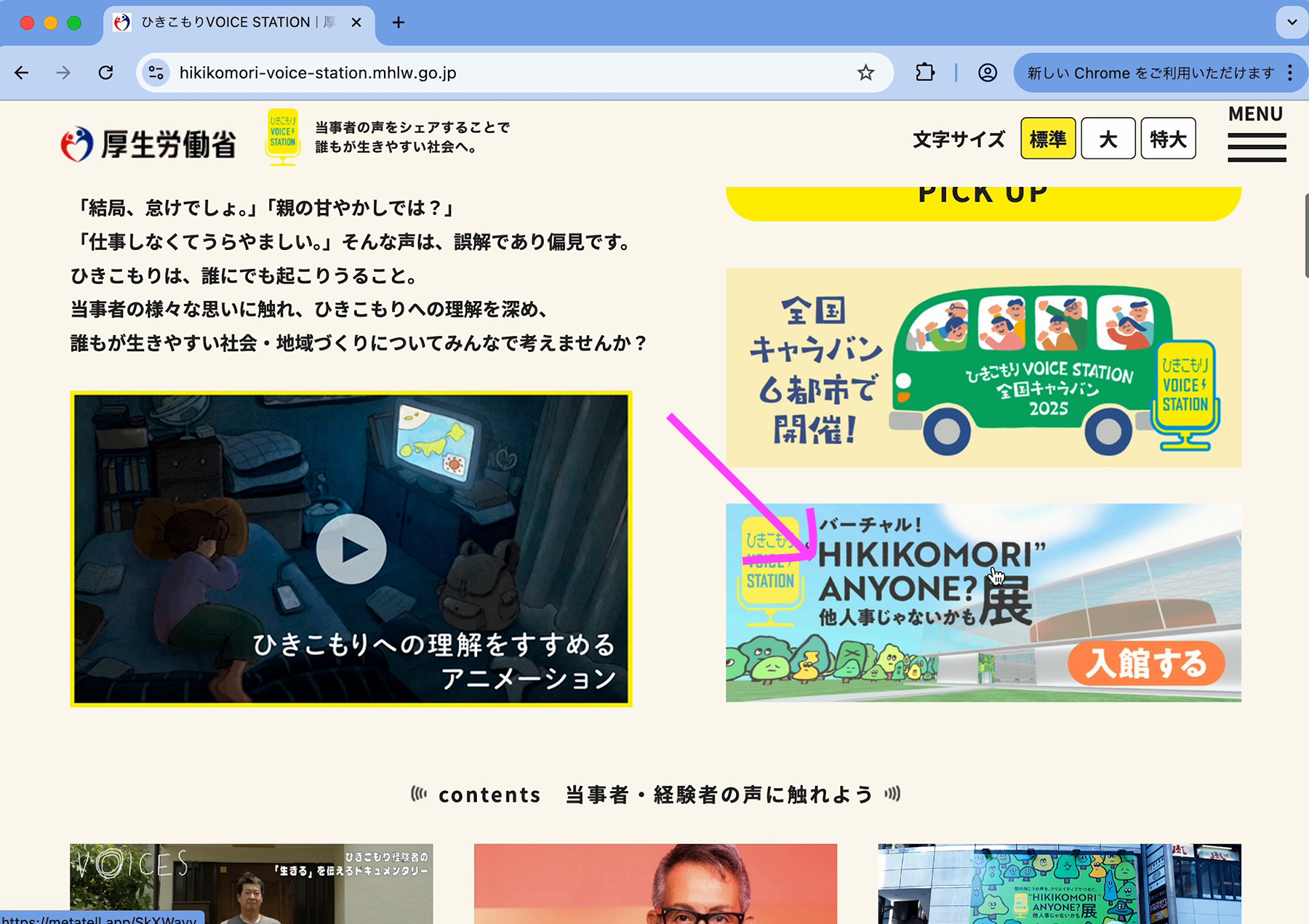
Task: Open the 全国キャラバン 6都市で開催 banner
Action: [983, 367]
